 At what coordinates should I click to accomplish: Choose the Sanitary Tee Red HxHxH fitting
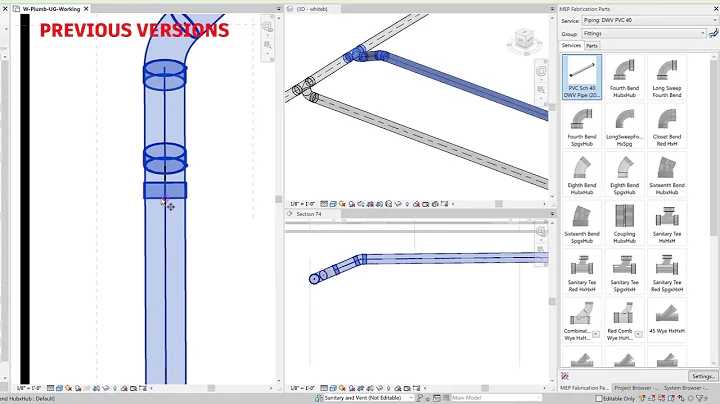point(582,271)
